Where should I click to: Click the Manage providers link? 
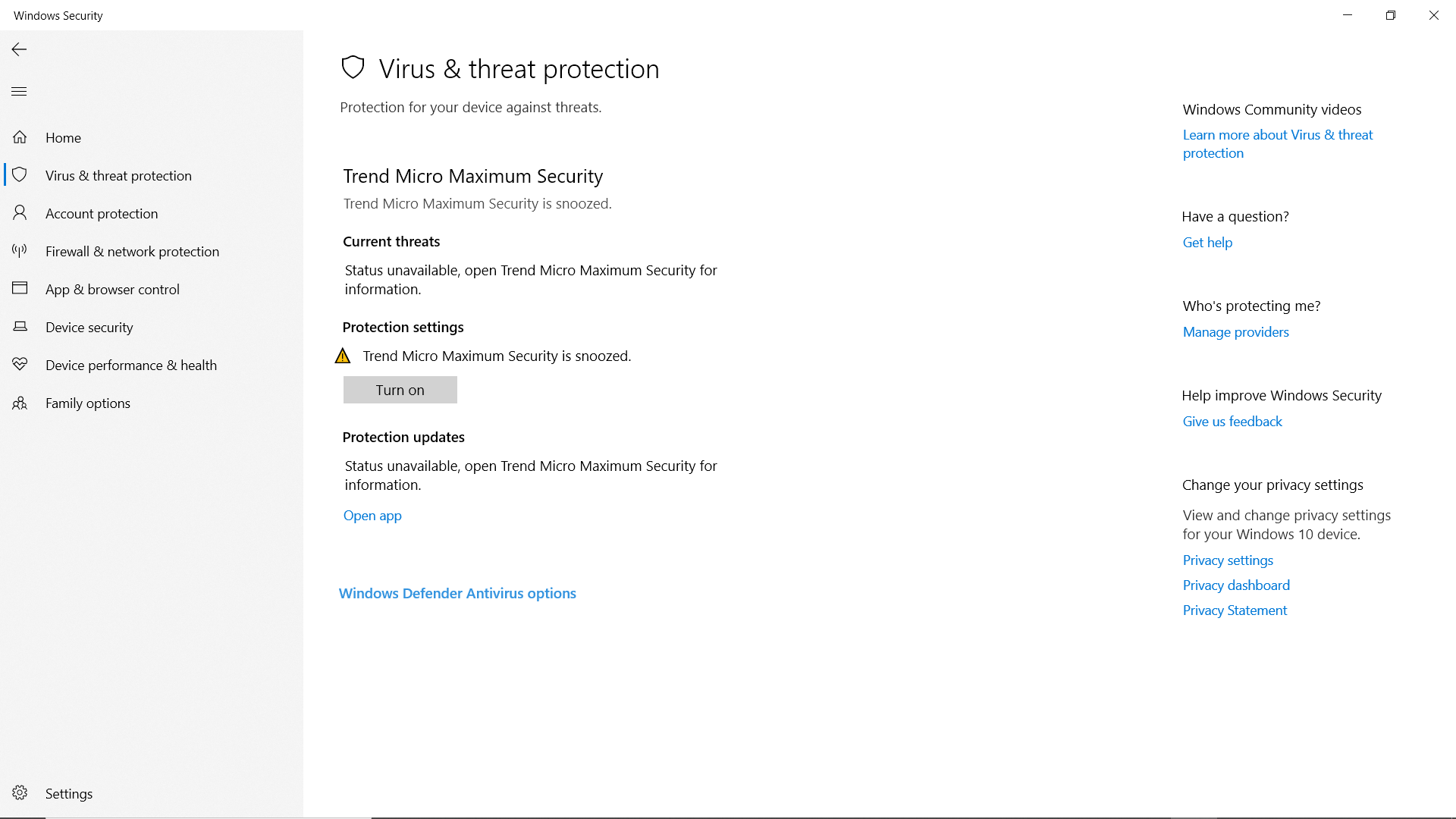pos(1235,331)
